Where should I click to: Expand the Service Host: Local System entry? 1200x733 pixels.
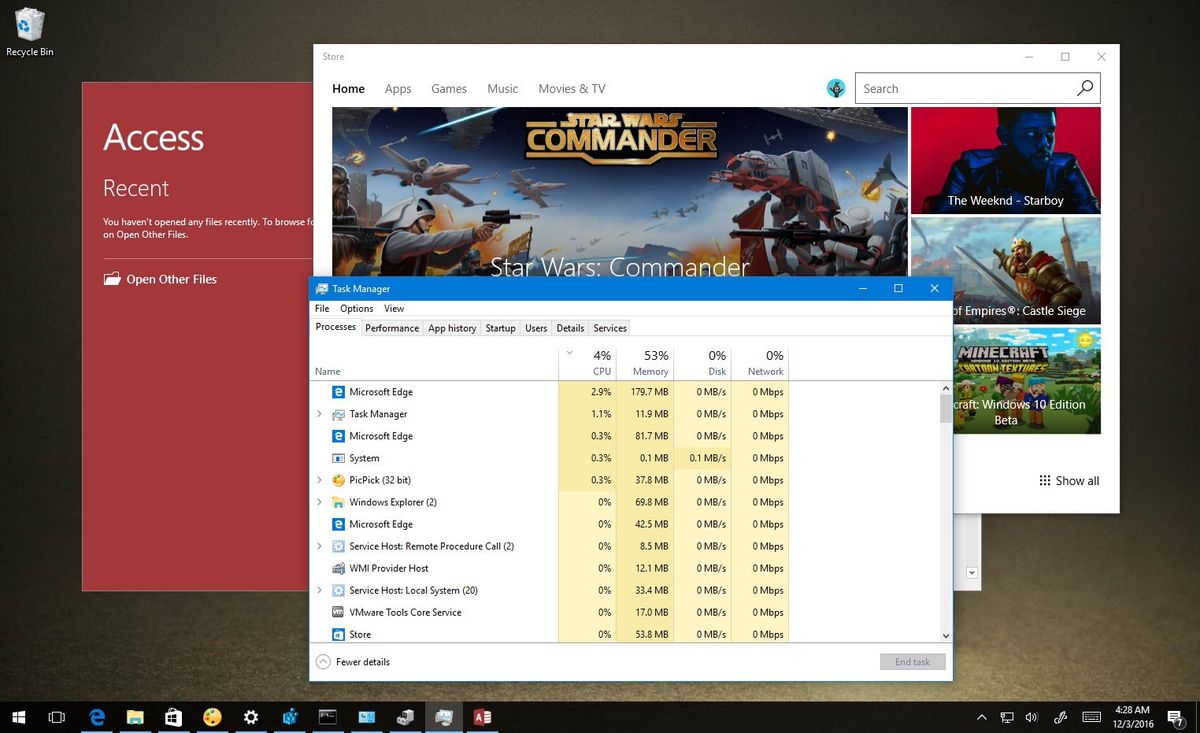pyautogui.click(x=319, y=590)
